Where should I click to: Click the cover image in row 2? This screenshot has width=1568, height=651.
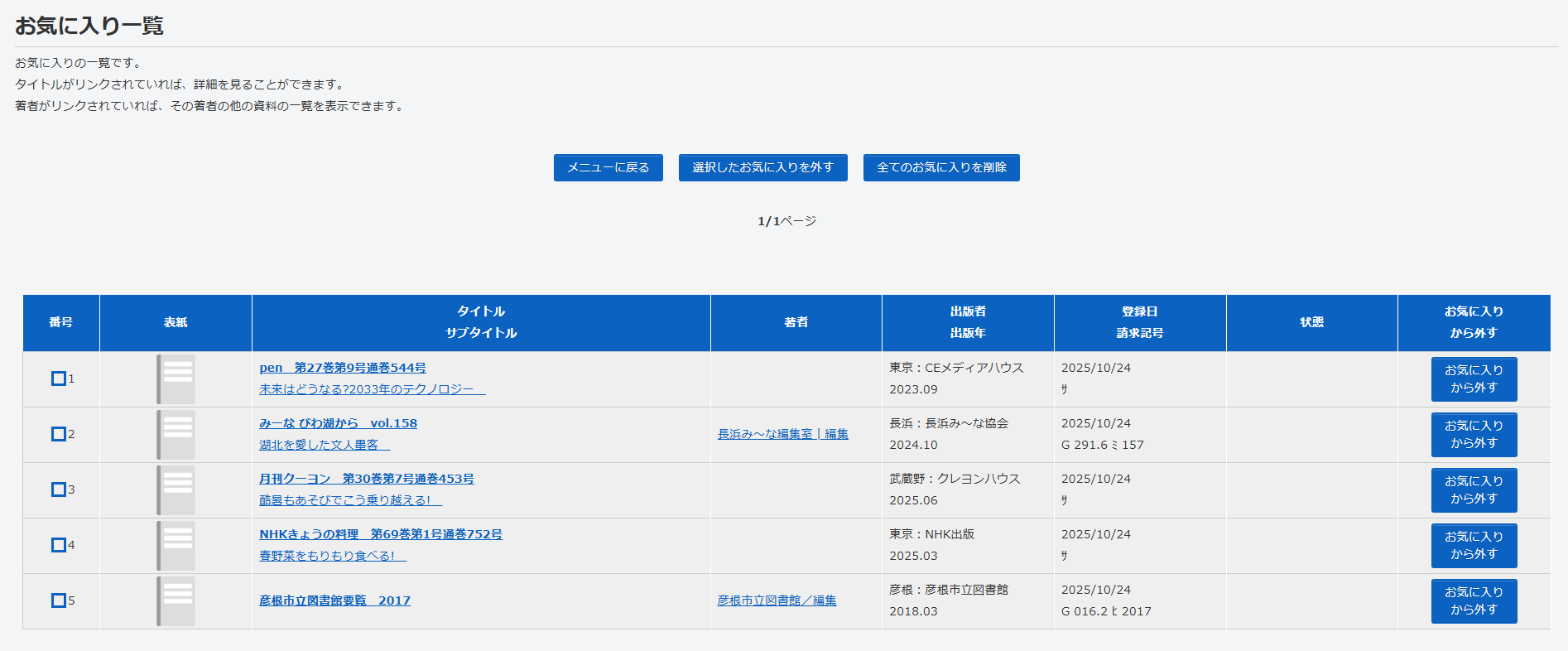point(176,435)
